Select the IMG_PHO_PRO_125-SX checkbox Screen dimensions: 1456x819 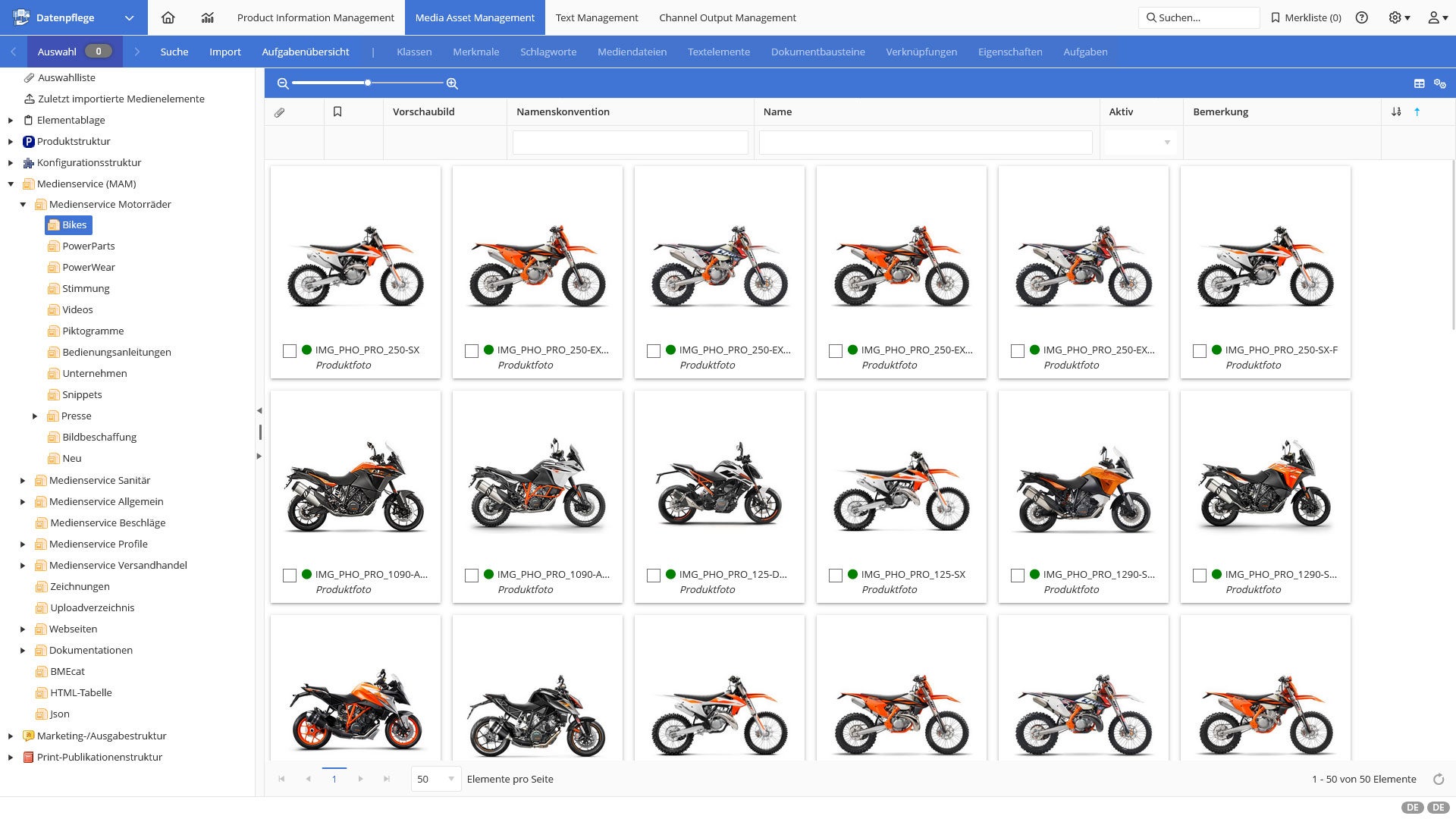[836, 576]
